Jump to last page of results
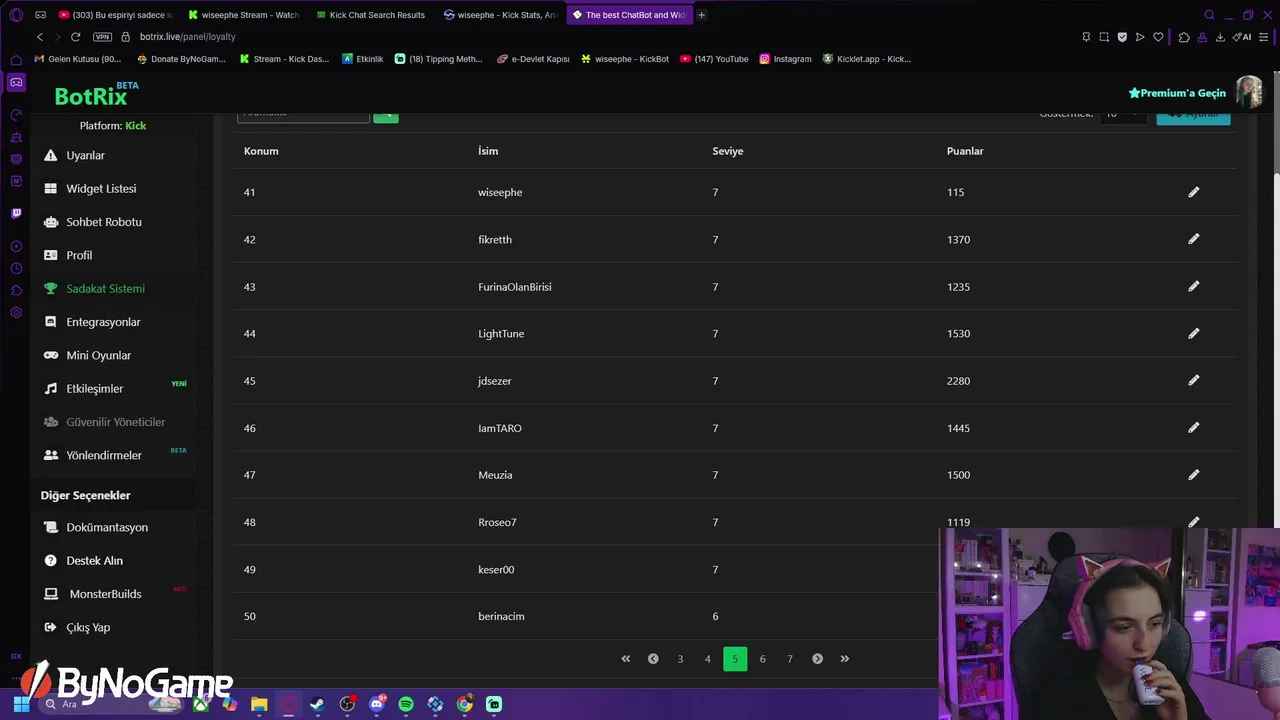 845,659
